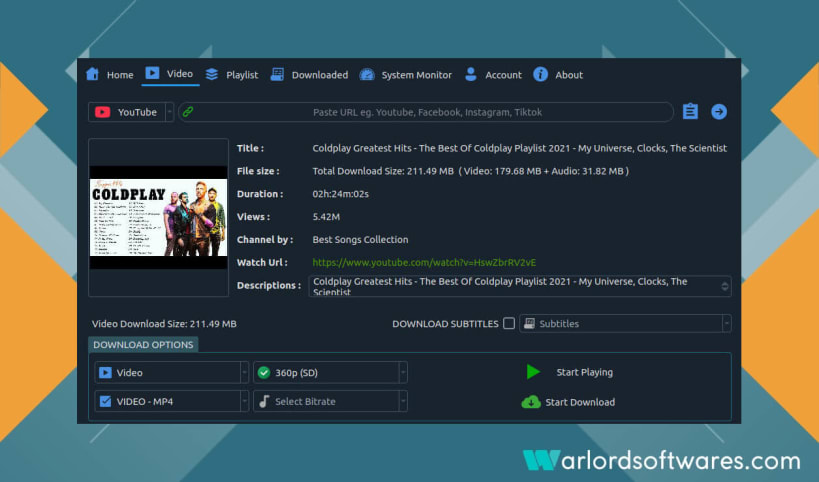The image size is (819, 482).
Task: Click the green link chain icon
Action: pyautogui.click(x=188, y=112)
